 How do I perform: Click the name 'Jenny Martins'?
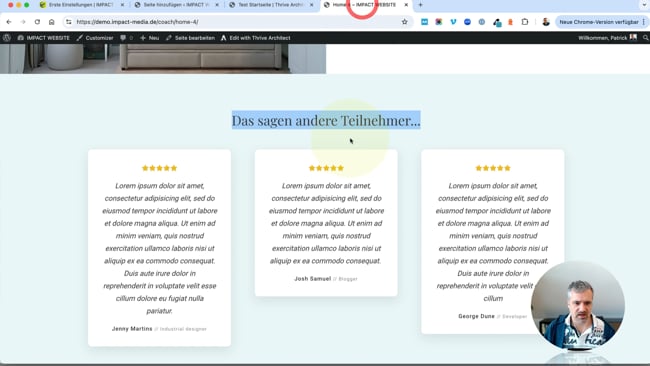(132, 329)
